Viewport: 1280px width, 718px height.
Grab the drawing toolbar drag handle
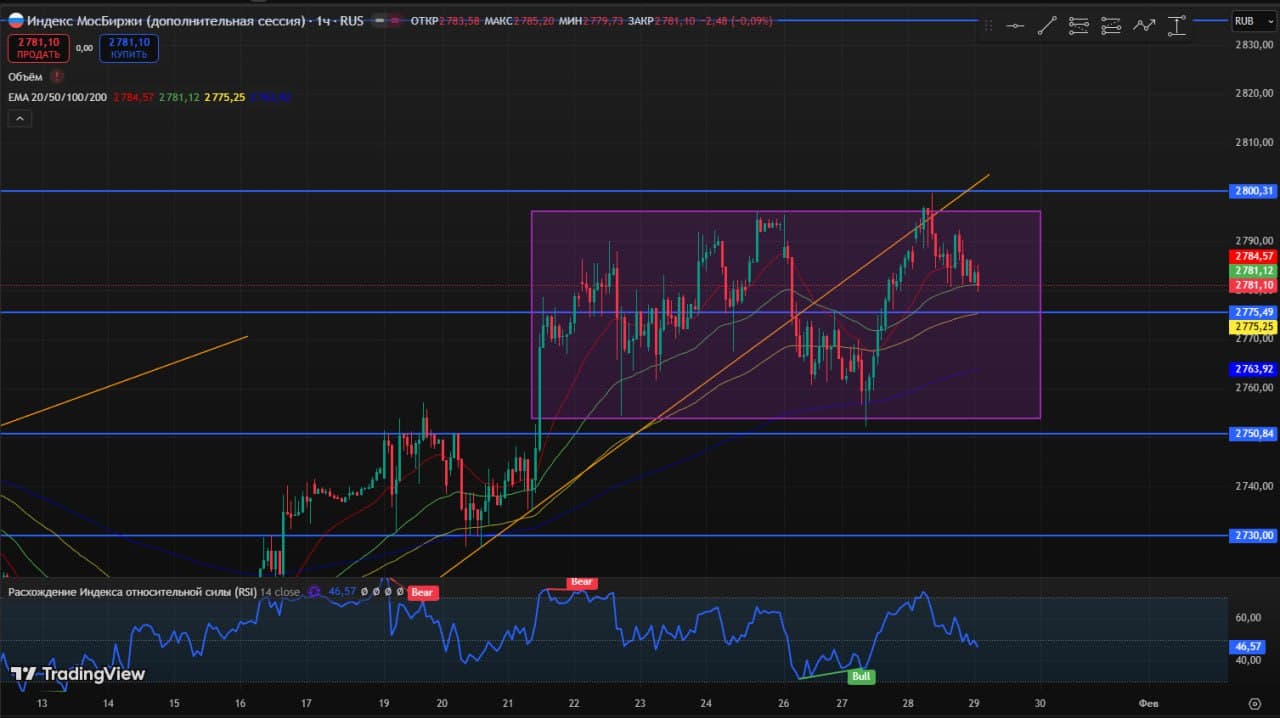coord(989,26)
